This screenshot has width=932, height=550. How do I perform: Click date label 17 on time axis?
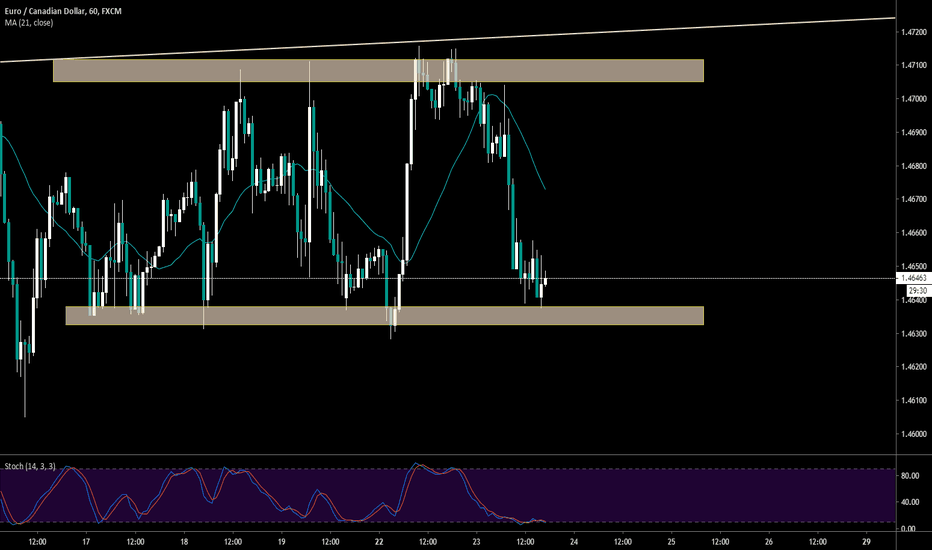coord(86,542)
